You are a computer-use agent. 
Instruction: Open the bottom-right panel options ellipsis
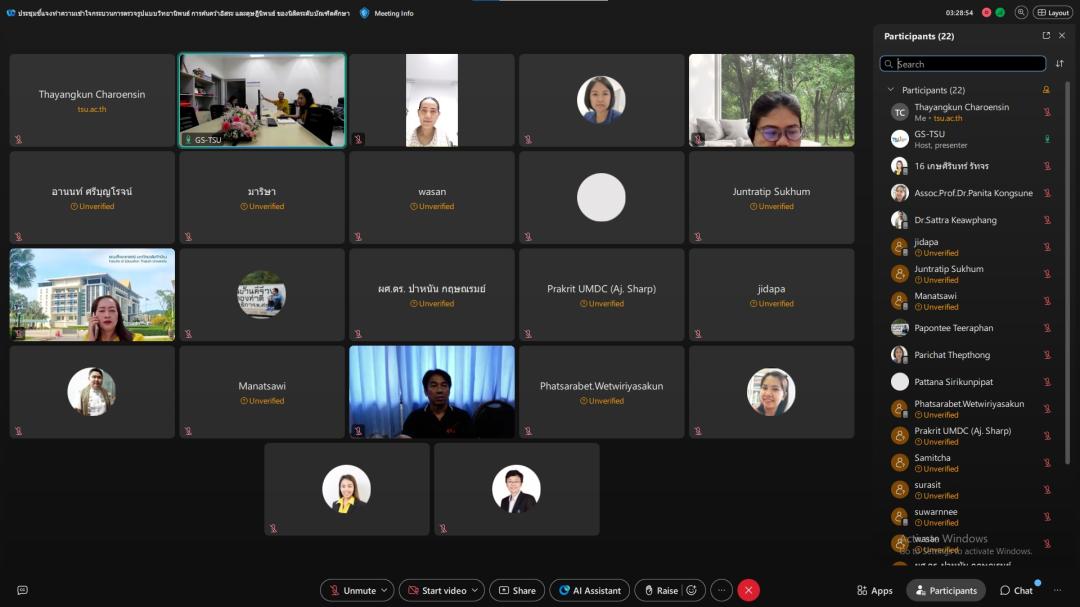coord(1057,590)
